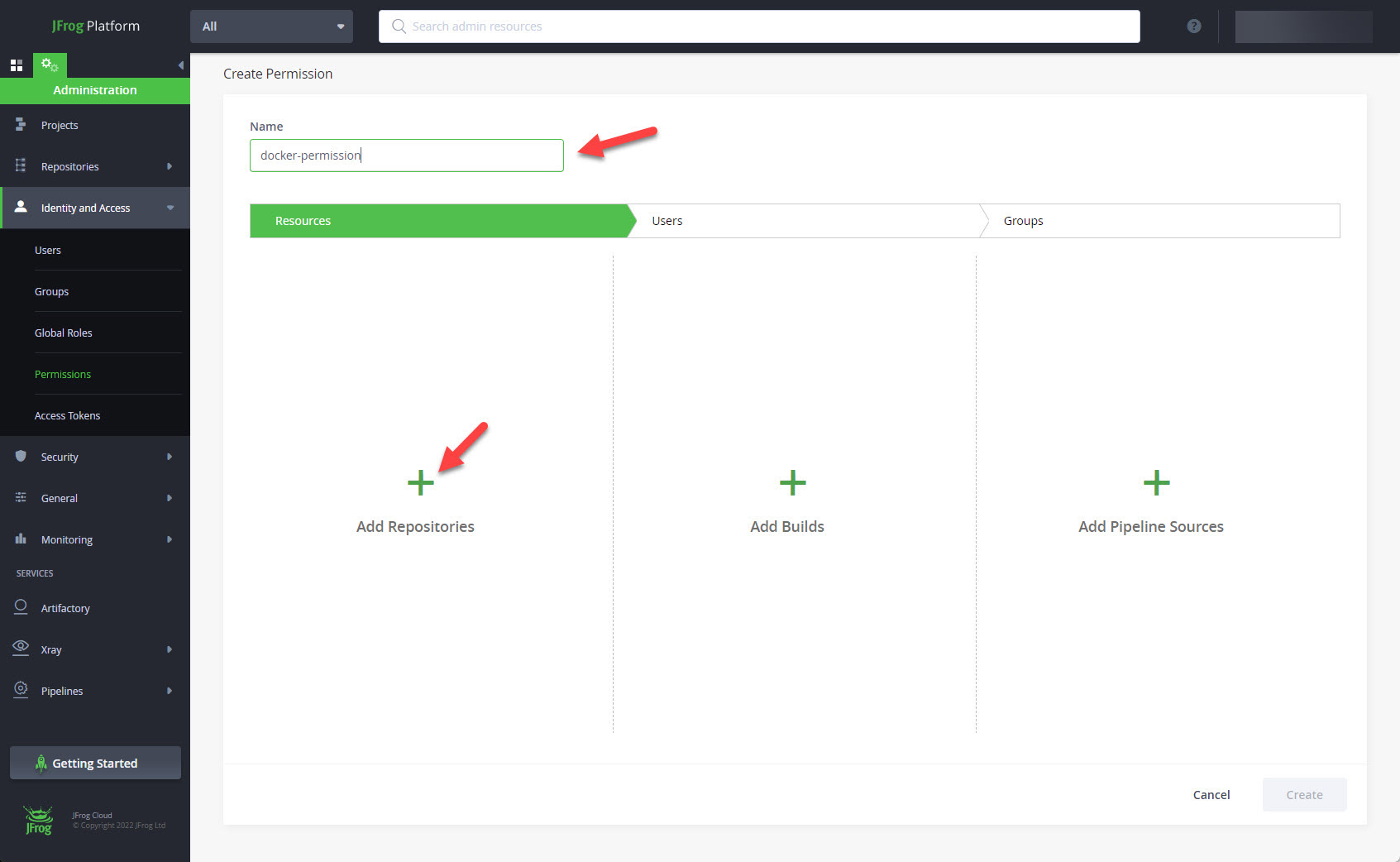Viewport: 1400px width, 862px height.
Task: Open the Monitoring panel icon
Action: pyautogui.click(x=20, y=539)
